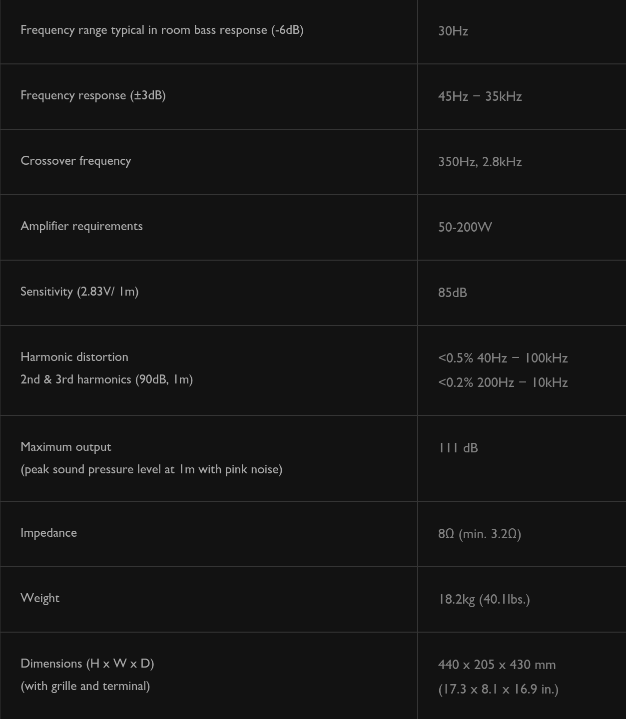The width and height of the screenshot is (626, 719).
Task: Click the Amplifier requirements label
Action: tap(82, 226)
